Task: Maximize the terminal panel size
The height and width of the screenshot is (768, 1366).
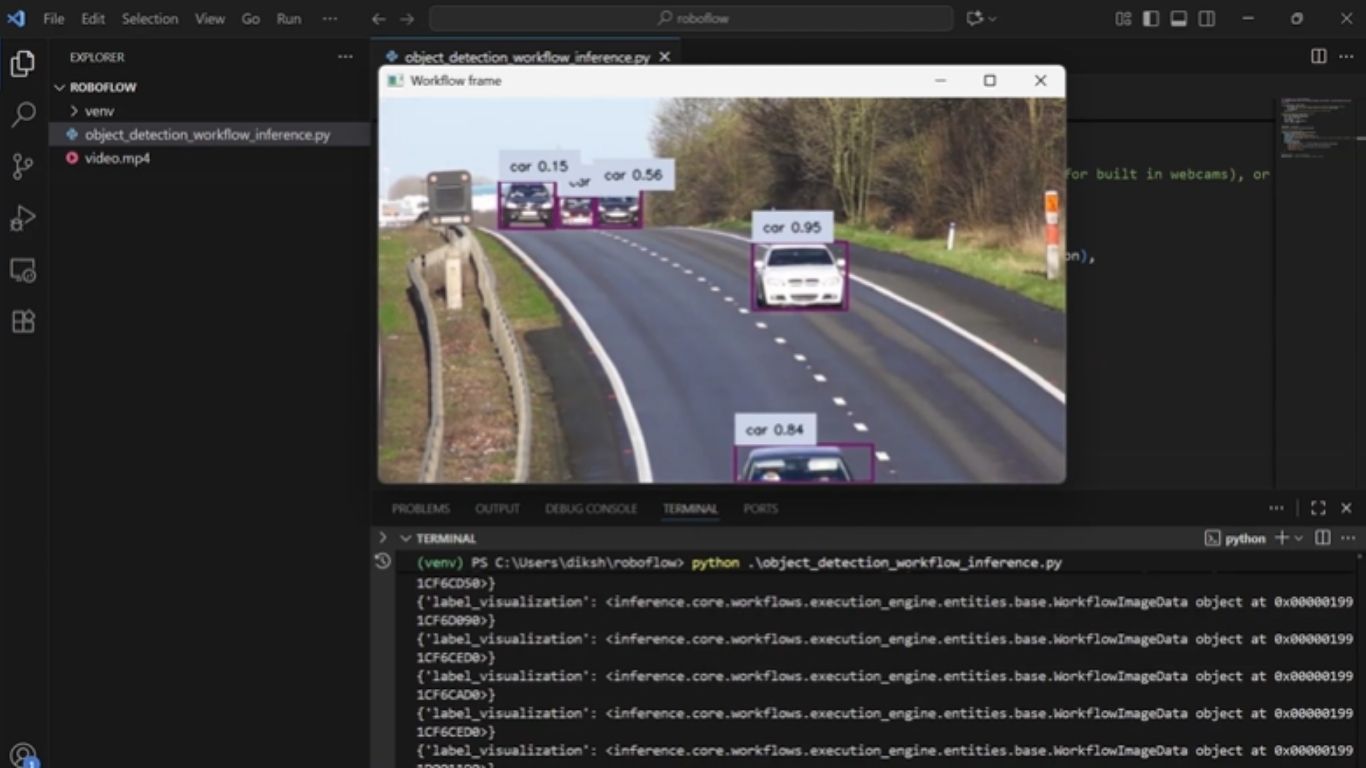Action: [x=1318, y=508]
